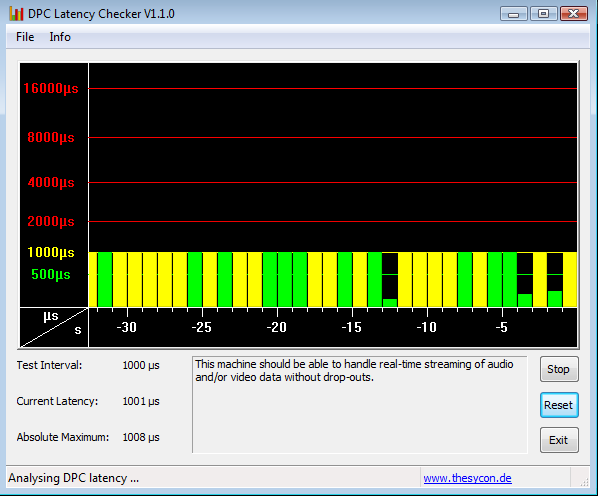Minimize the DPC Latency Checker window
This screenshot has height=496, width=598.
[x=514, y=14]
